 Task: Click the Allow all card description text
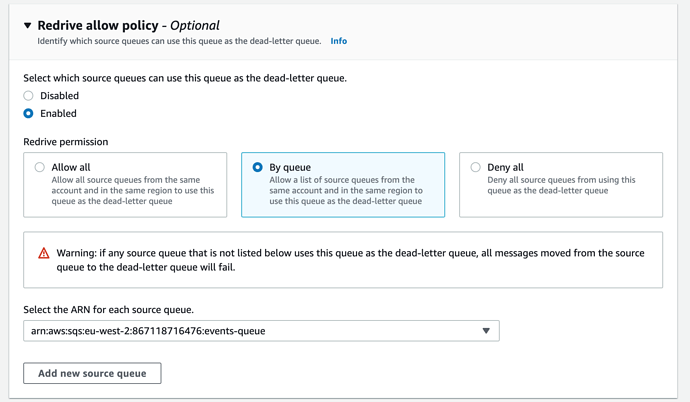pyautogui.click(x=132, y=190)
